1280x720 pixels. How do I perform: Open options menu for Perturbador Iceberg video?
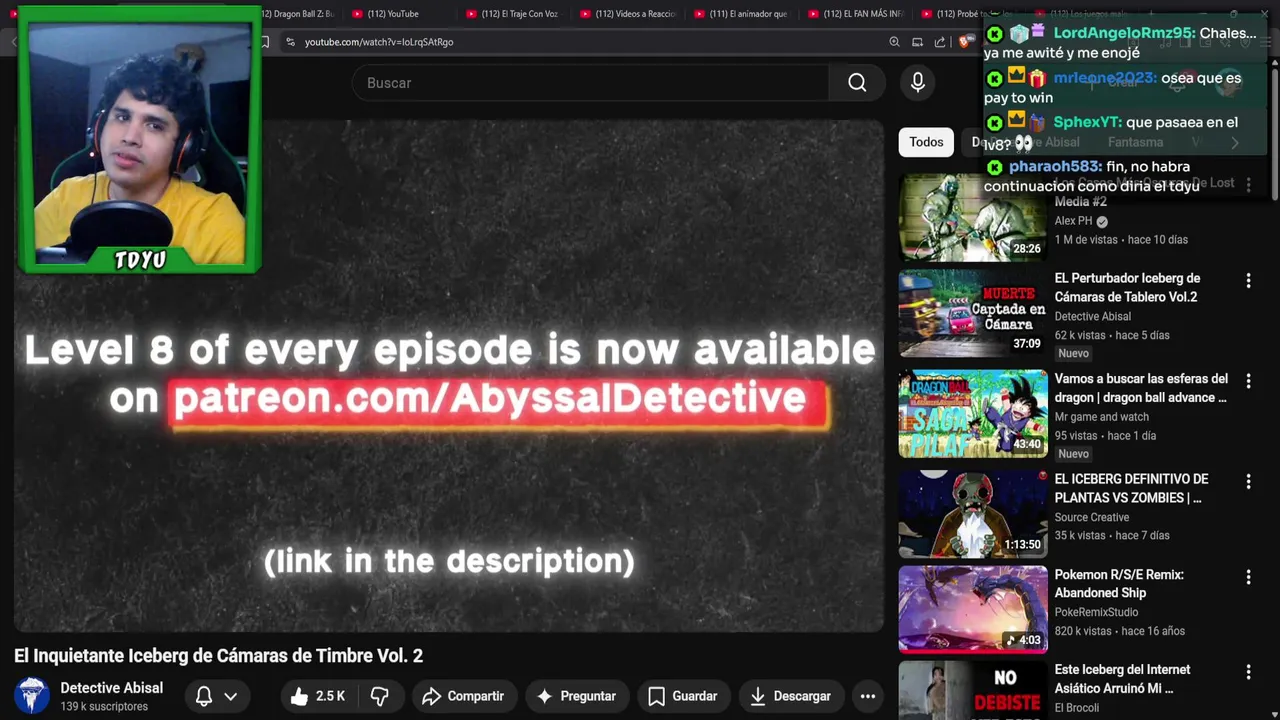coord(1248,281)
